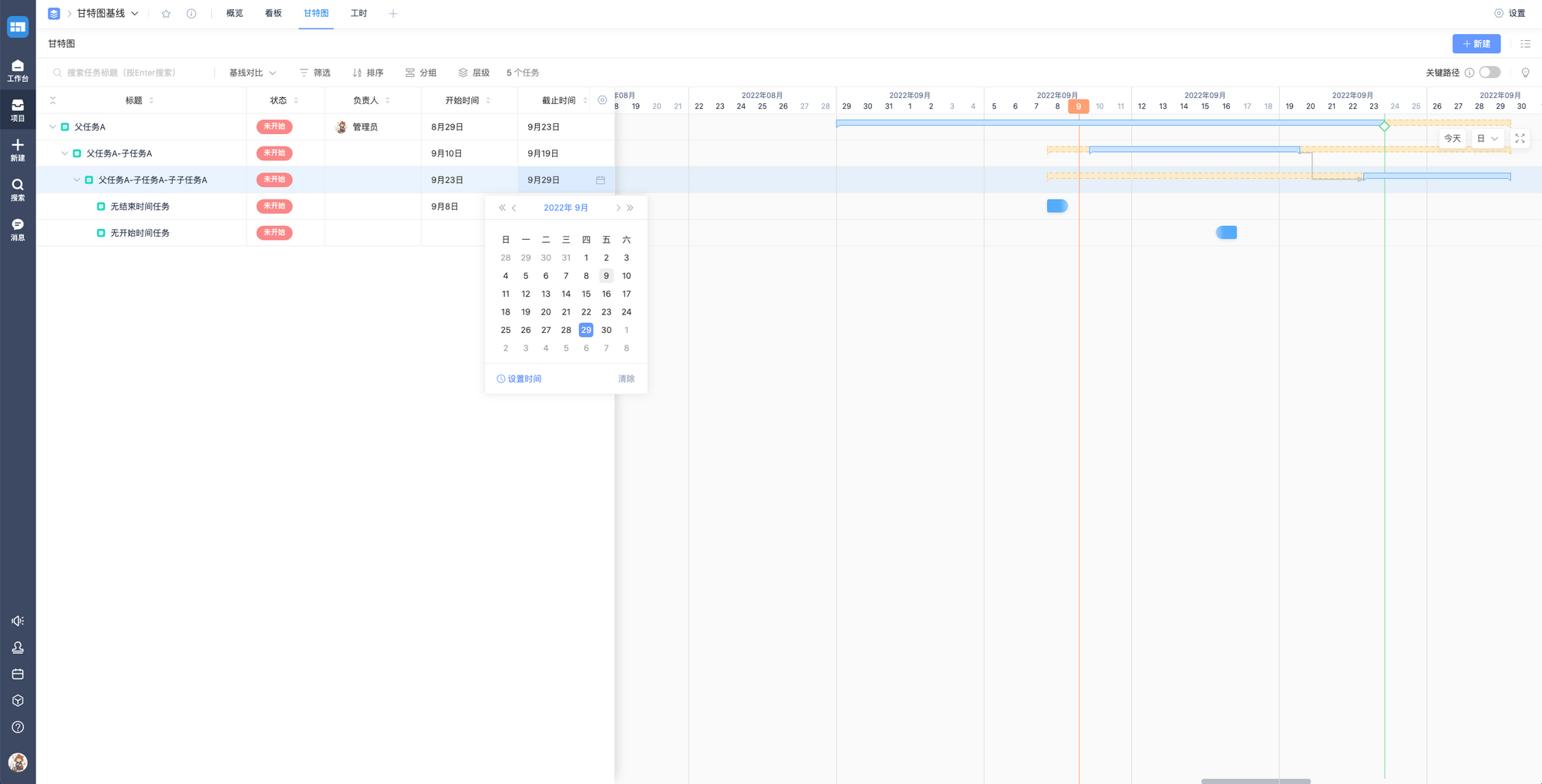Open the search icon in left sidebar
The height and width of the screenshot is (784, 1542).
click(18, 189)
